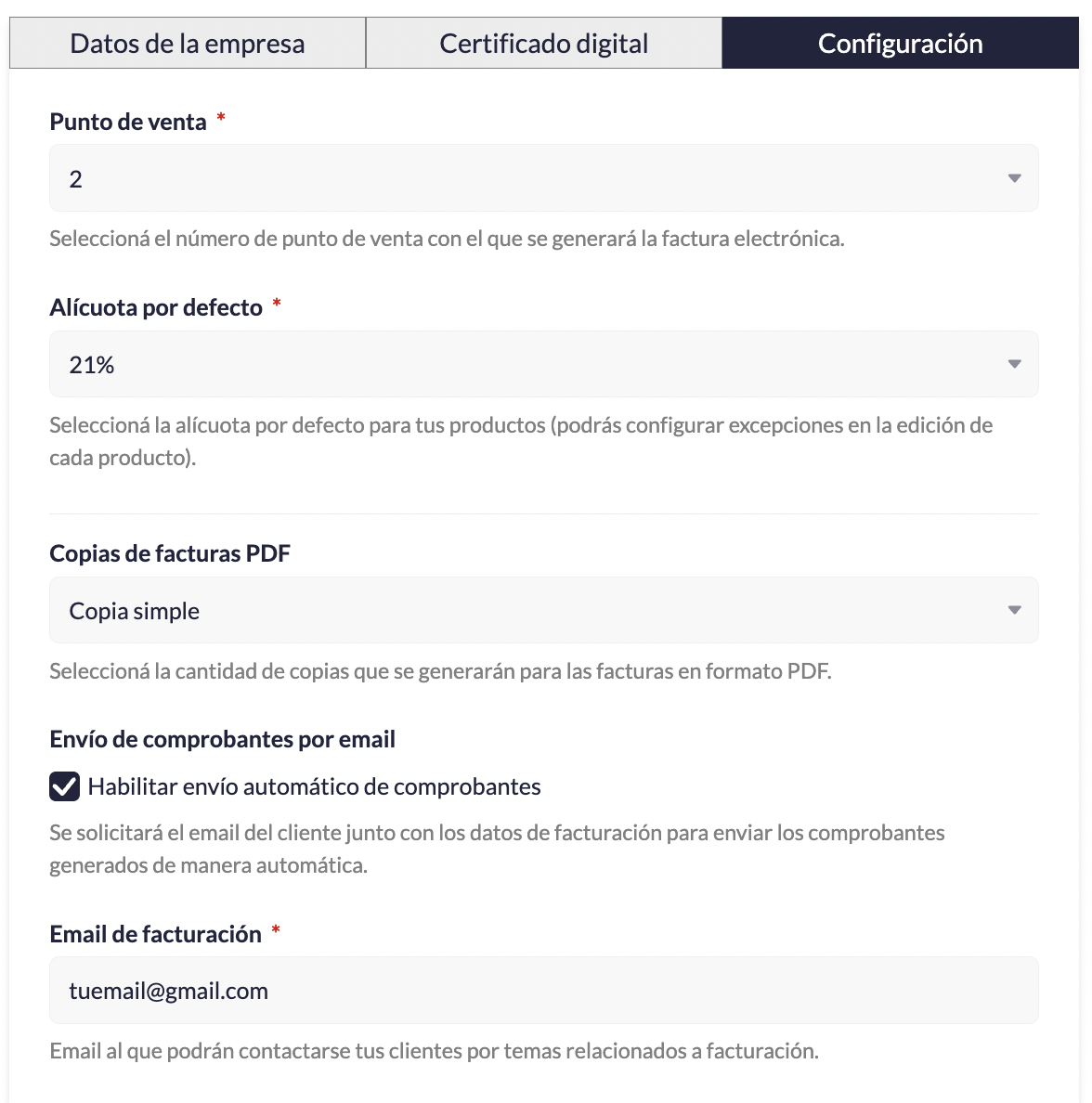
Task: Click the Alícuota por defecto caret icon
Action: [x=1014, y=364]
